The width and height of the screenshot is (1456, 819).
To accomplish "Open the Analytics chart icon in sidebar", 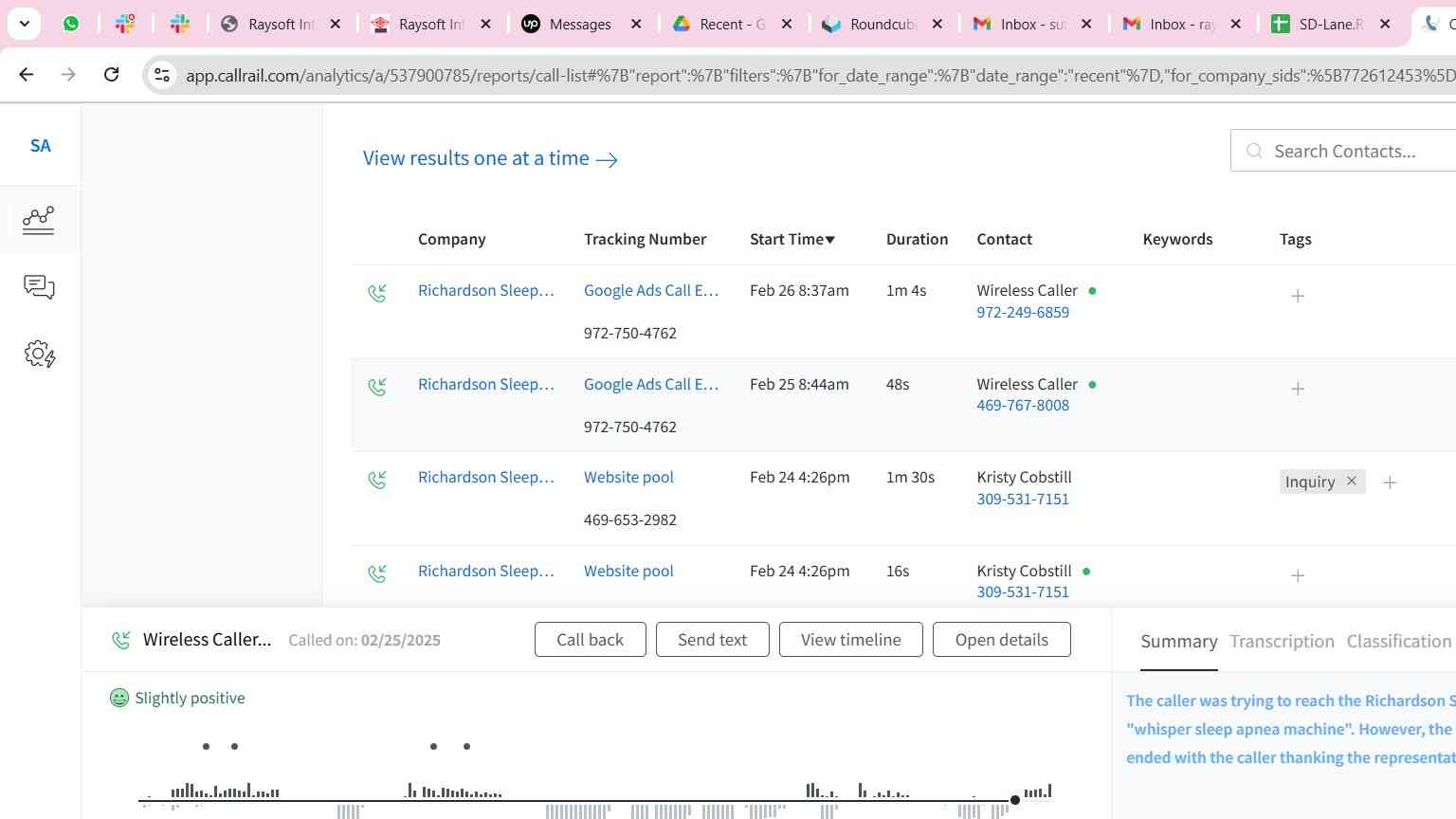I will pyautogui.click(x=39, y=220).
